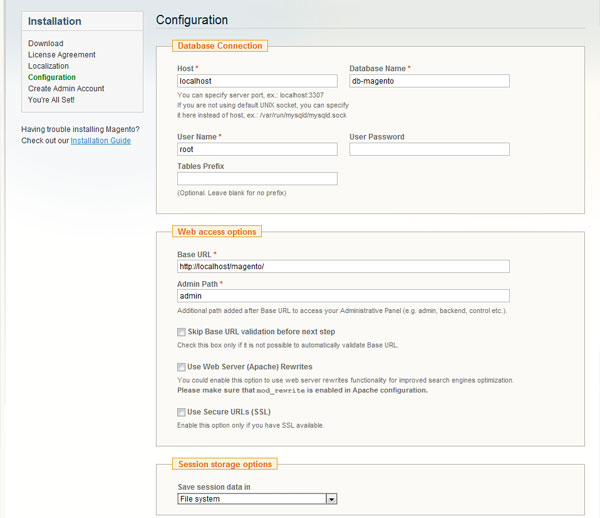
Task: Select License Agreement step in sidebar
Action: 62,55
